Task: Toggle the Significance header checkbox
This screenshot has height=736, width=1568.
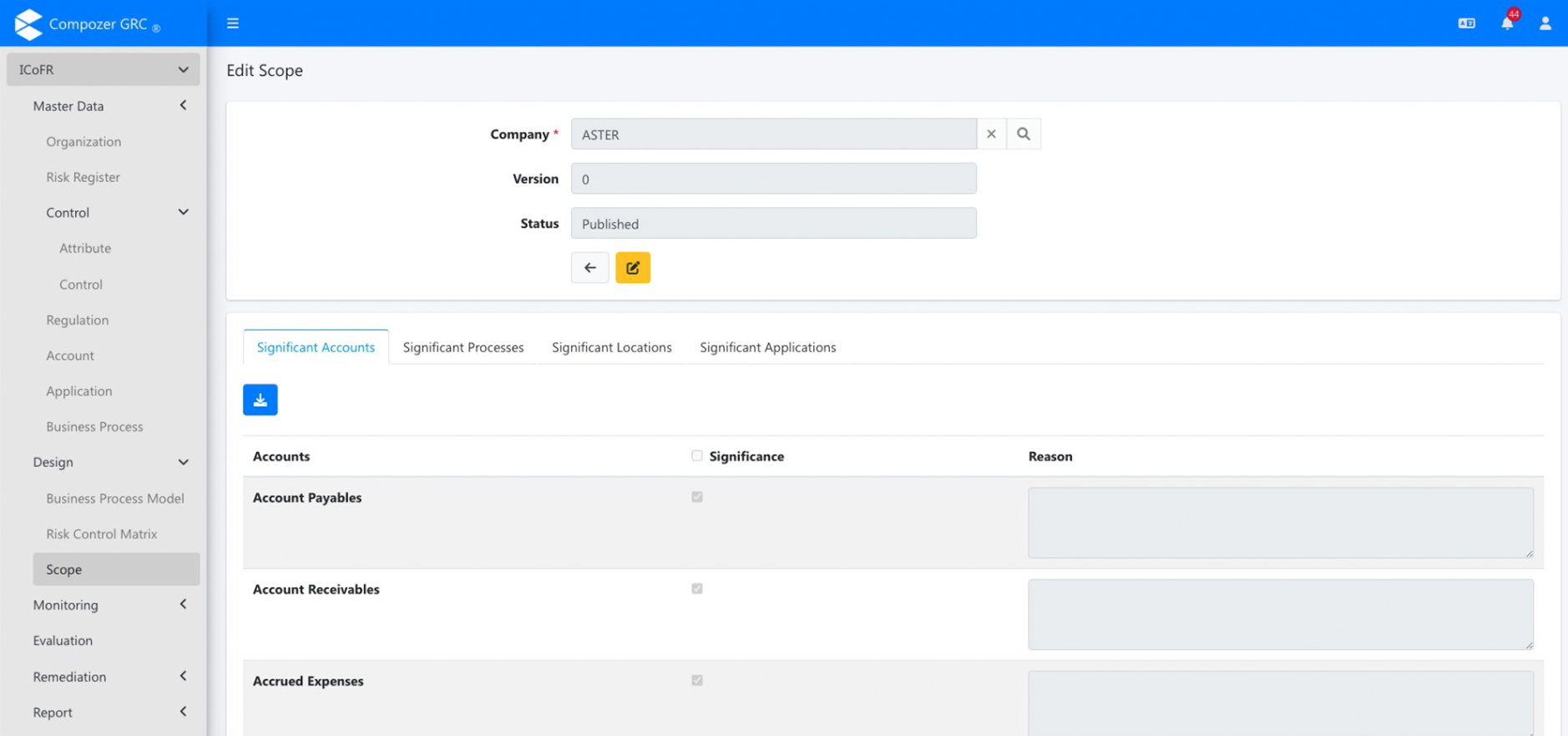Action: [697, 456]
